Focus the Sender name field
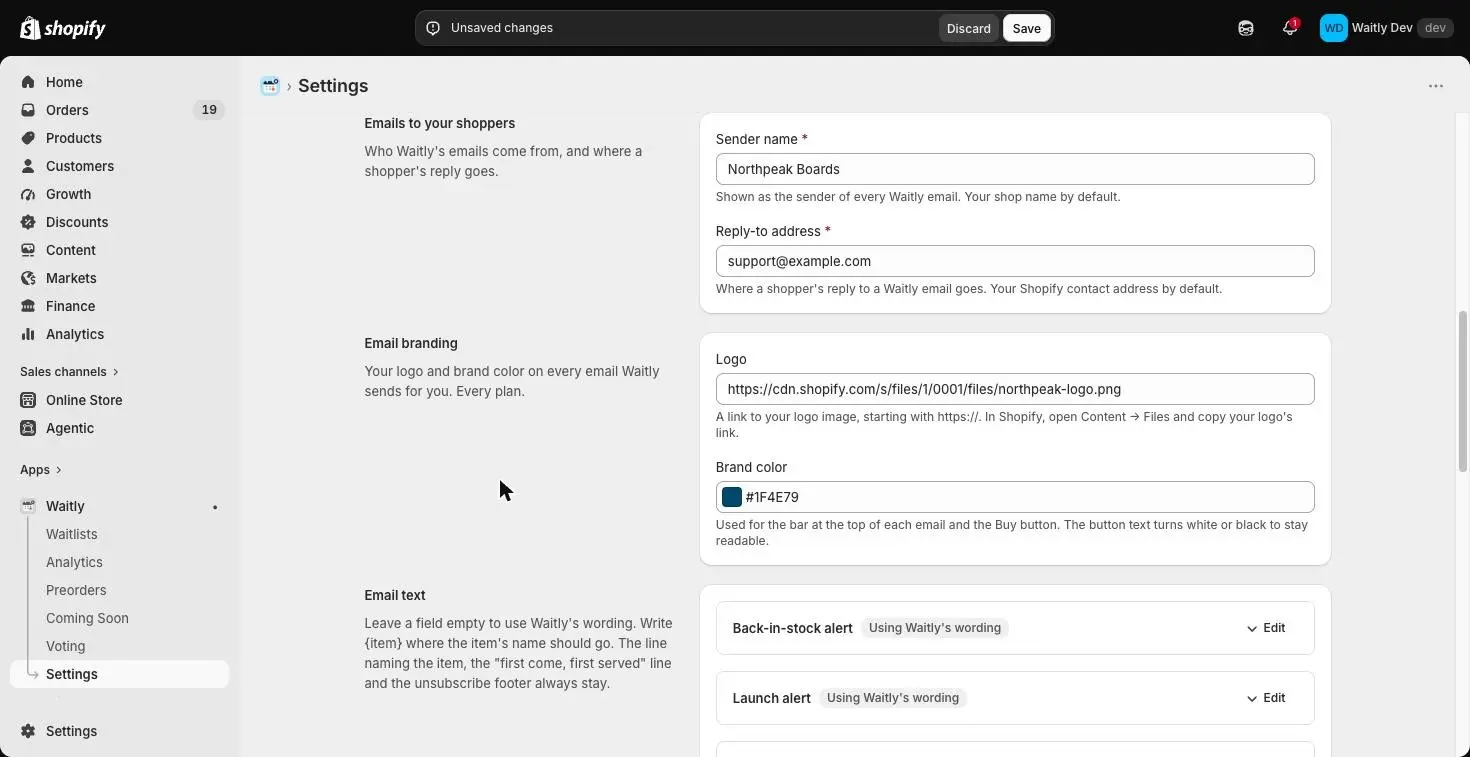The width and height of the screenshot is (1470, 757). [1015, 169]
